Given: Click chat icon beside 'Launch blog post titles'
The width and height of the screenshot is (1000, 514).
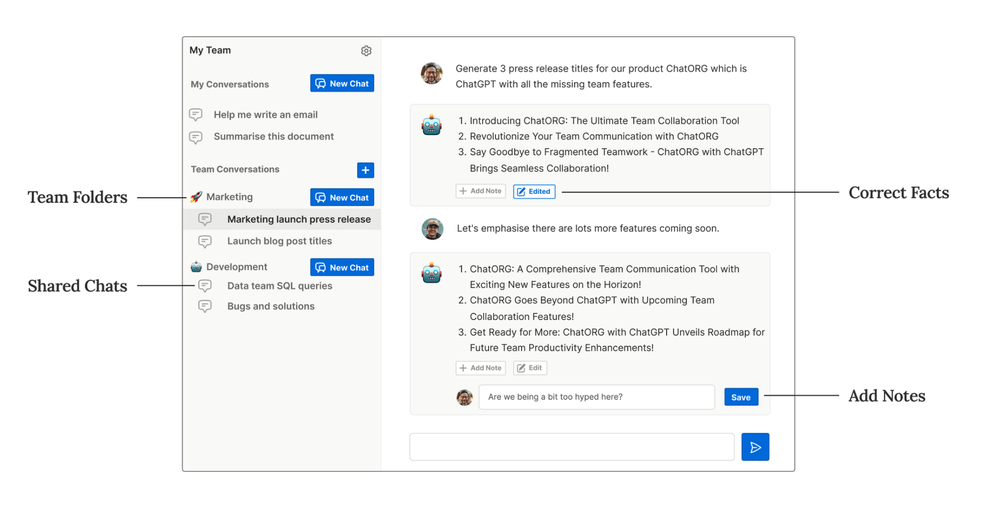Looking at the screenshot, I should click(x=205, y=242).
